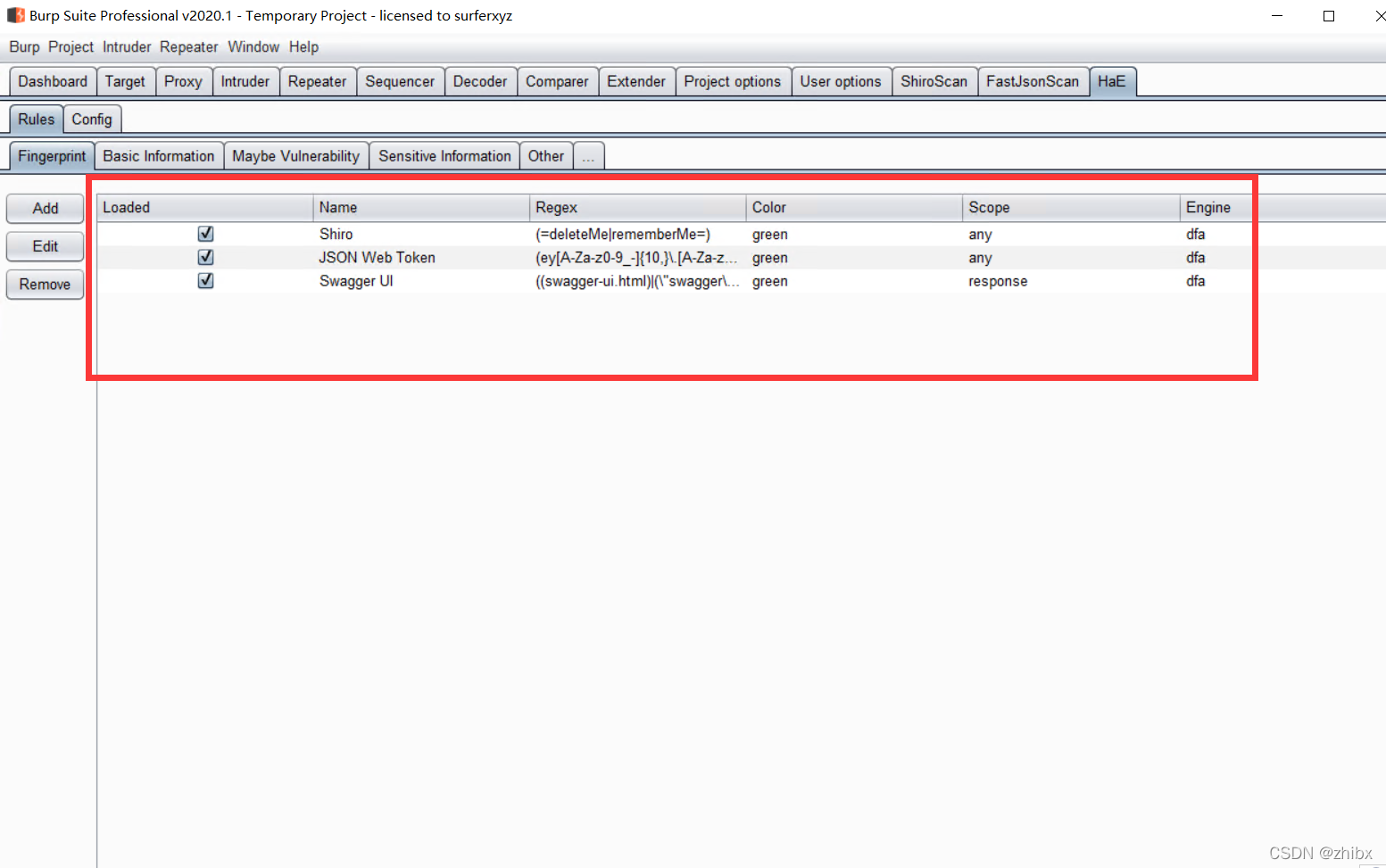1386x868 pixels.
Task: Select the Intruder tool tab
Action: tap(245, 81)
